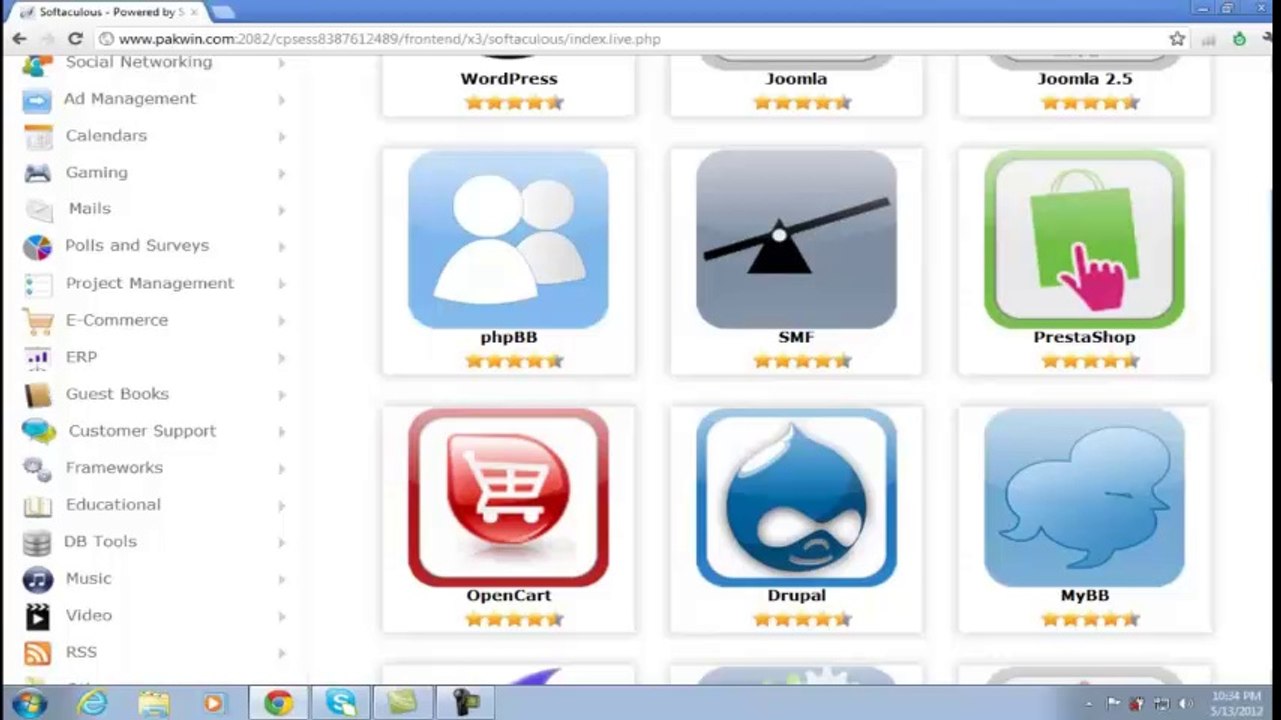Screen dimensions: 1281x720
Task: Click the Music note icon
Action: pyautogui.click(x=37, y=580)
